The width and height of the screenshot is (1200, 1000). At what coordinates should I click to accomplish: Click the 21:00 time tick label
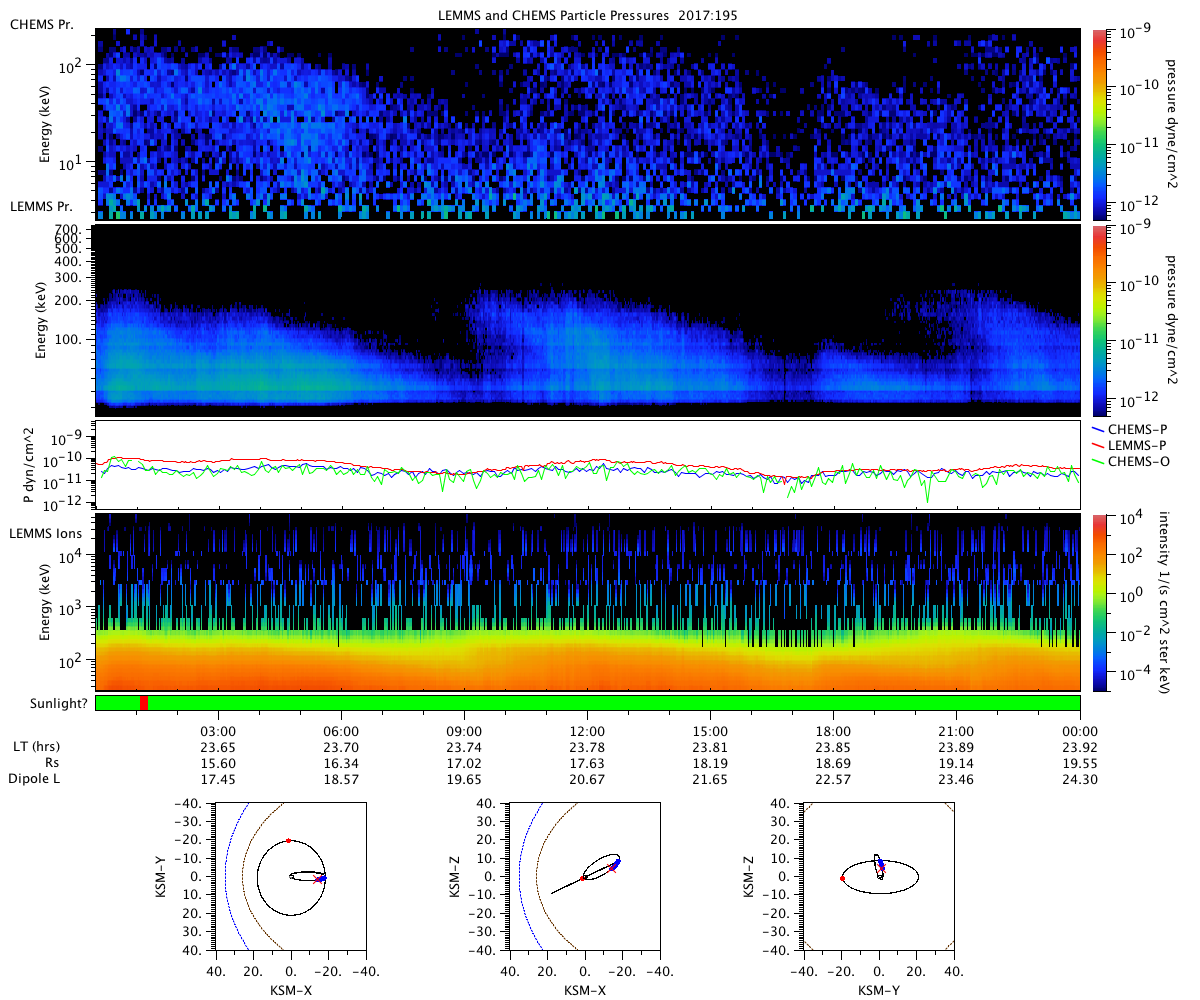coord(957,730)
